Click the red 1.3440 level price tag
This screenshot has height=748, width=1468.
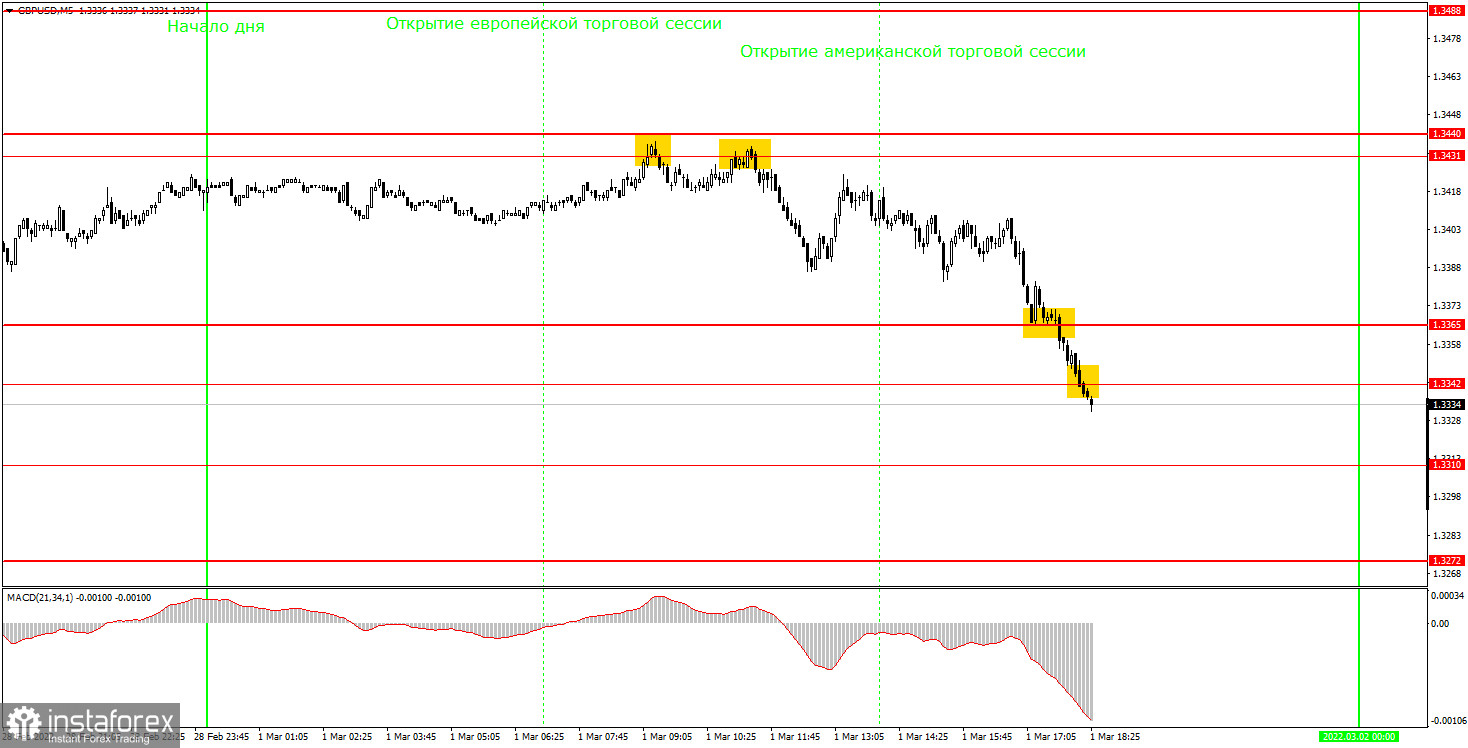(1446, 133)
